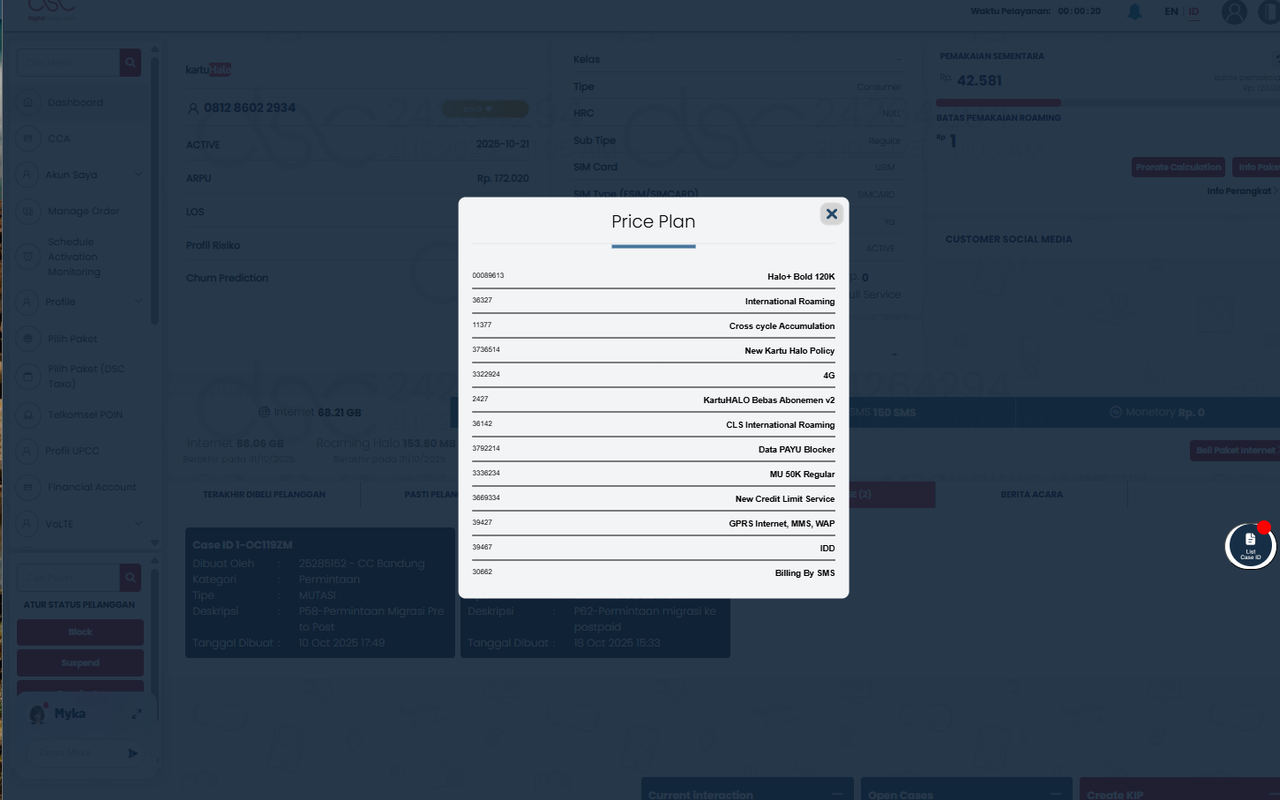The width and height of the screenshot is (1280, 800).
Task: Select the 4G price plan row
Action: (653, 375)
